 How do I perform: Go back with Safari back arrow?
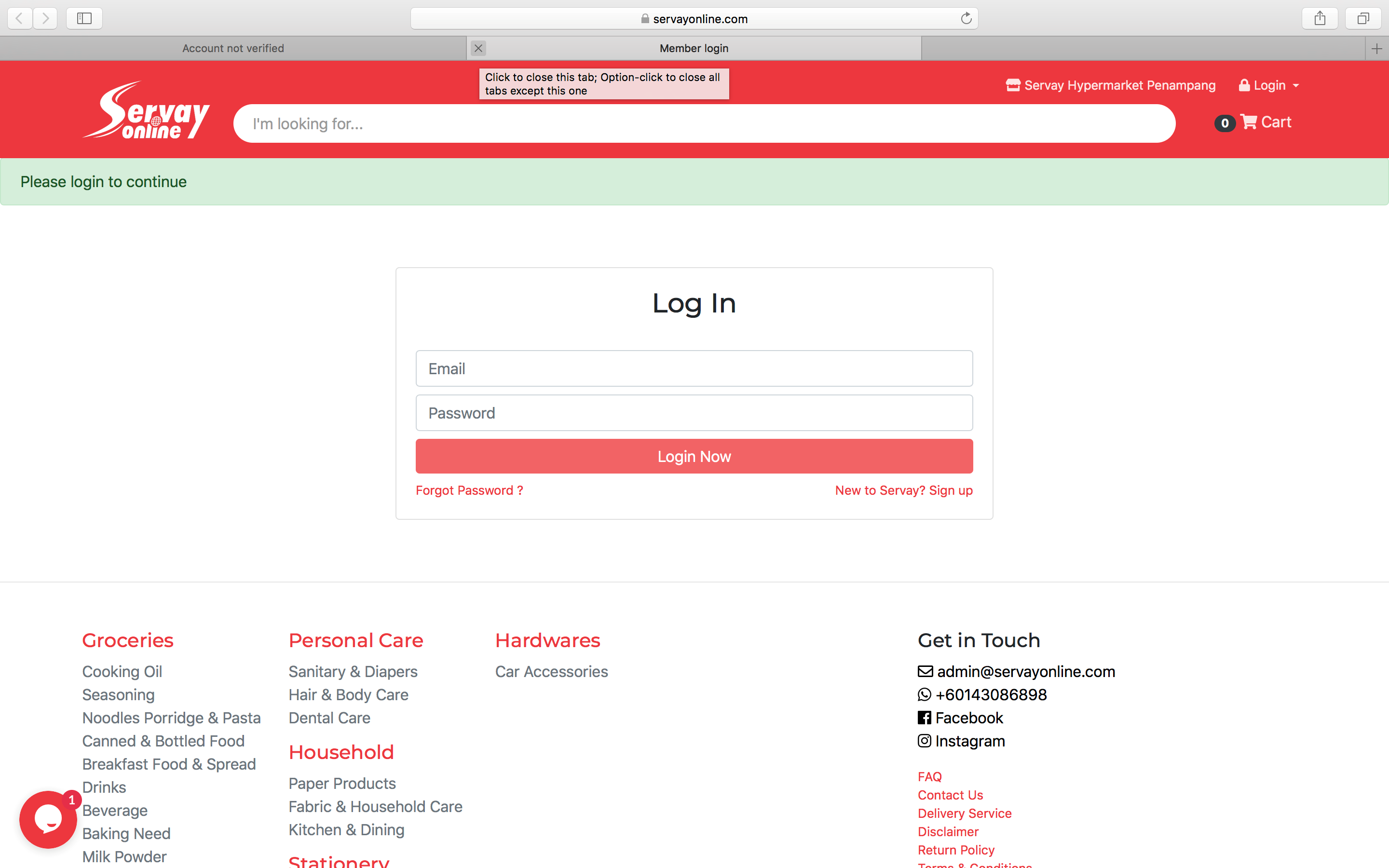19,18
